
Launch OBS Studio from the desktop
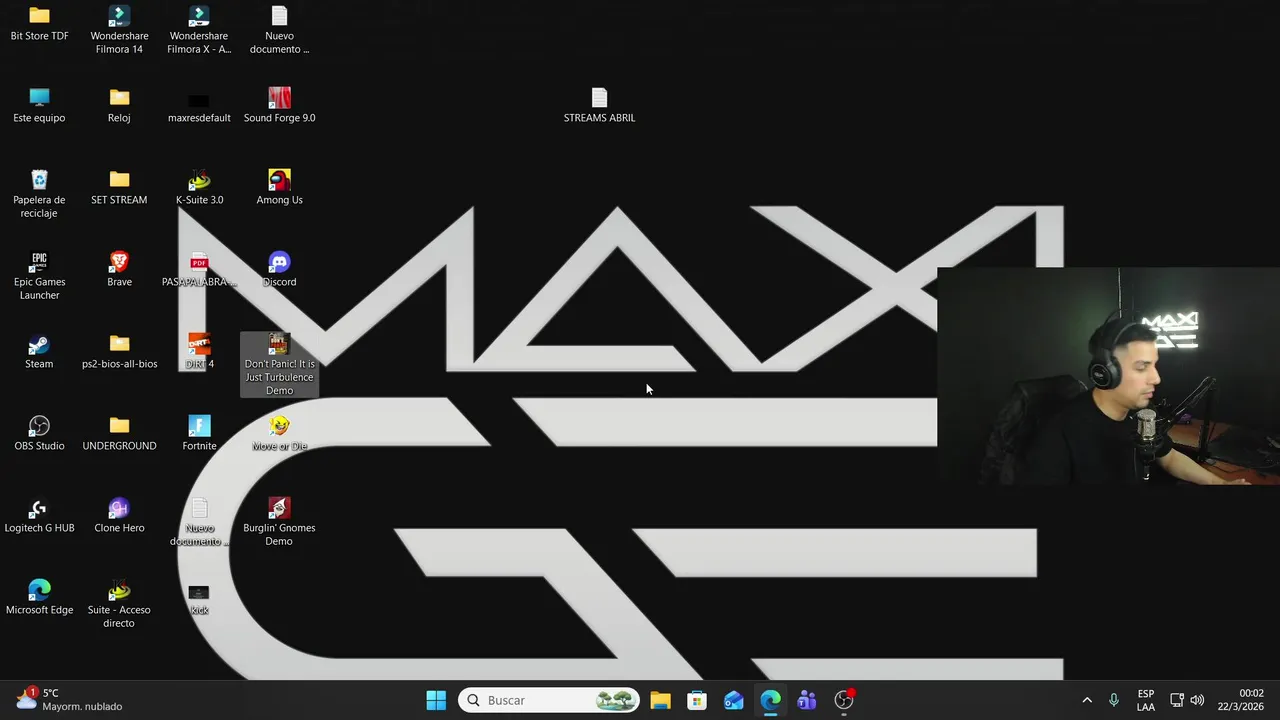pyautogui.click(x=39, y=434)
